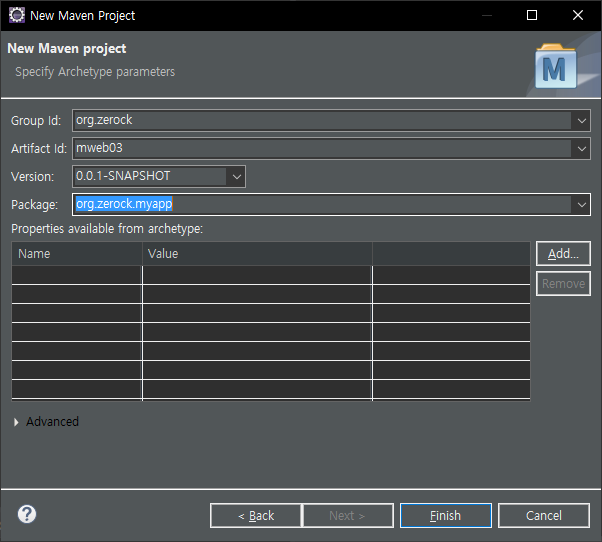Click the Add... button
The image size is (602, 542).
(x=563, y=254)
